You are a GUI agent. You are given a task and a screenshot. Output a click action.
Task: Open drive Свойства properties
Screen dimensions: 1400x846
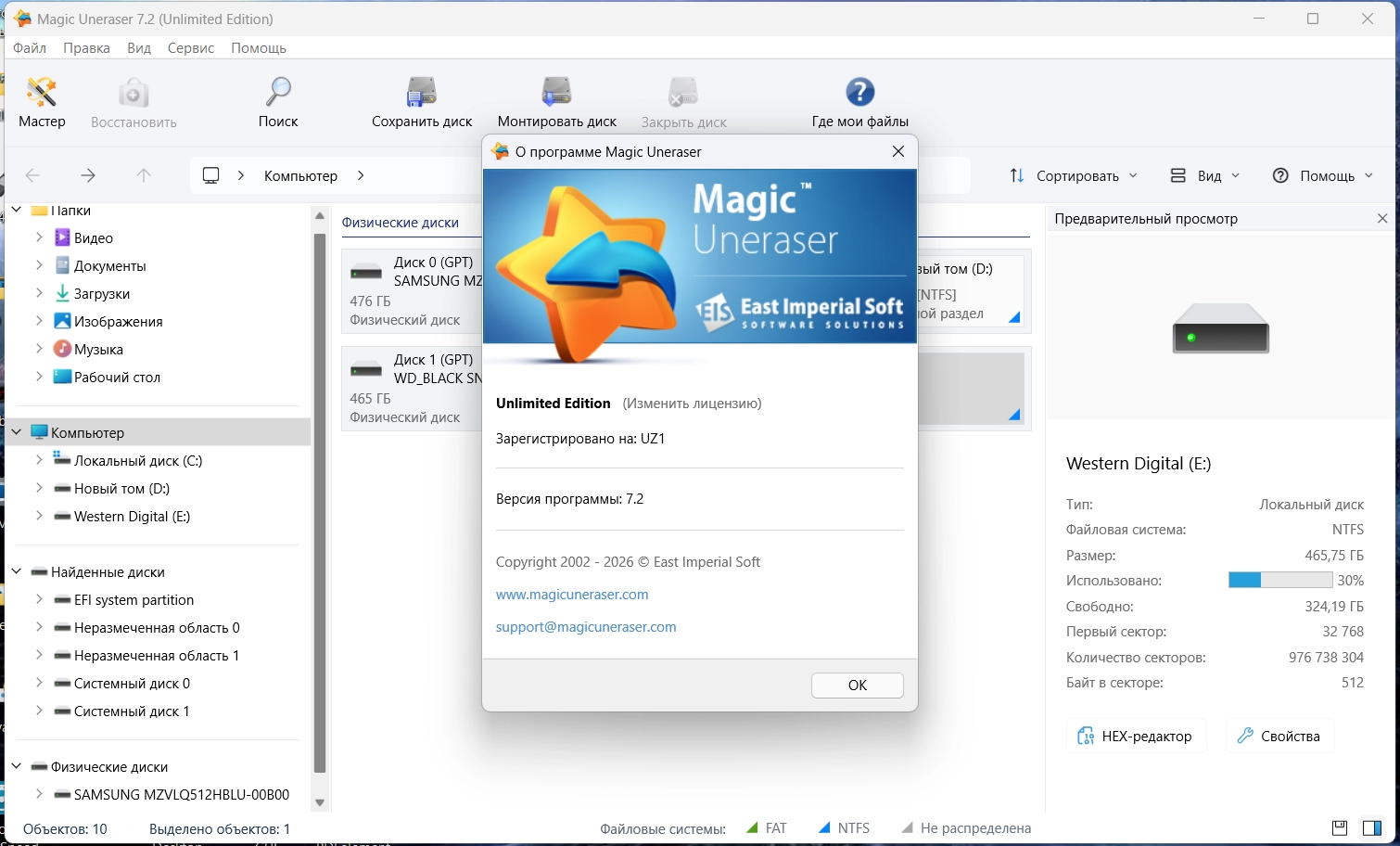[1279, 737]
